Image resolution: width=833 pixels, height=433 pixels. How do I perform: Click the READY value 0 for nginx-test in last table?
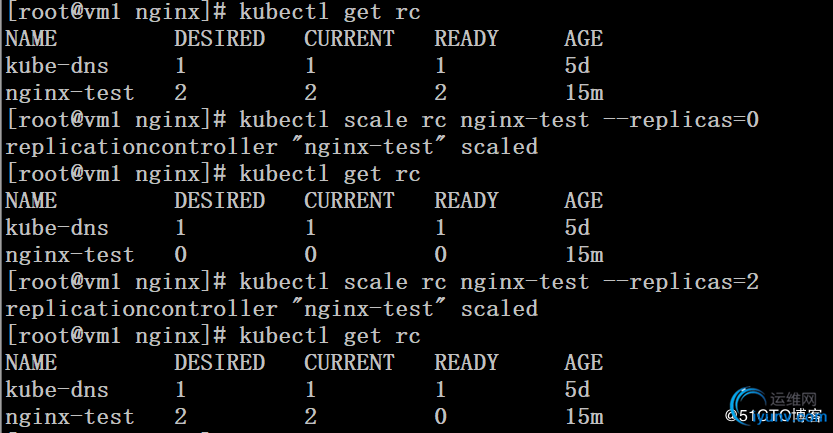(x=441, y=417)
